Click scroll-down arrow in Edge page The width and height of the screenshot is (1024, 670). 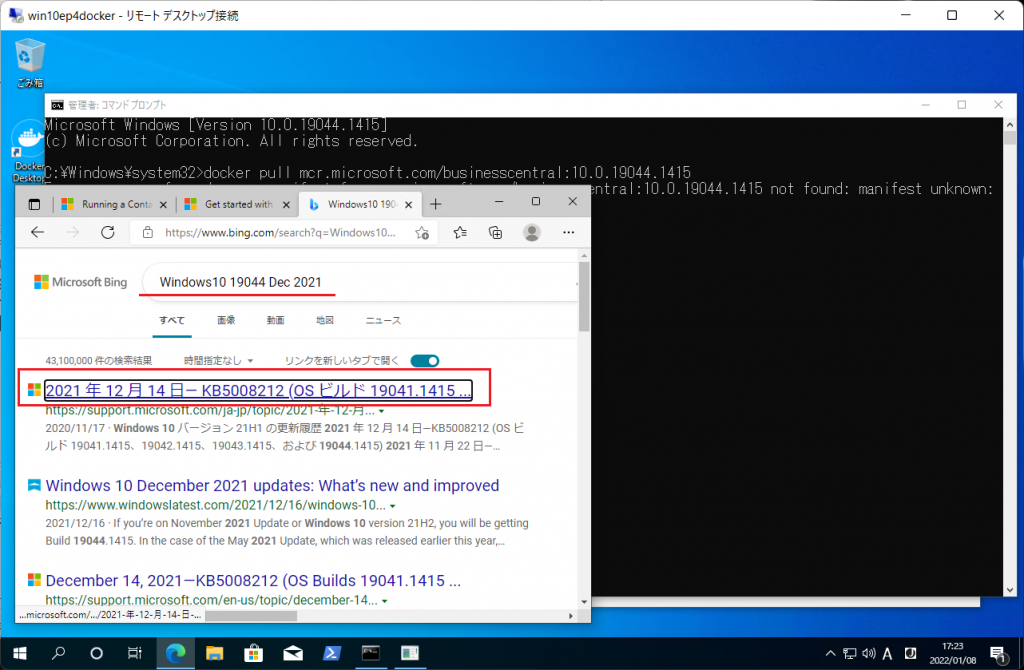(584, 601)
